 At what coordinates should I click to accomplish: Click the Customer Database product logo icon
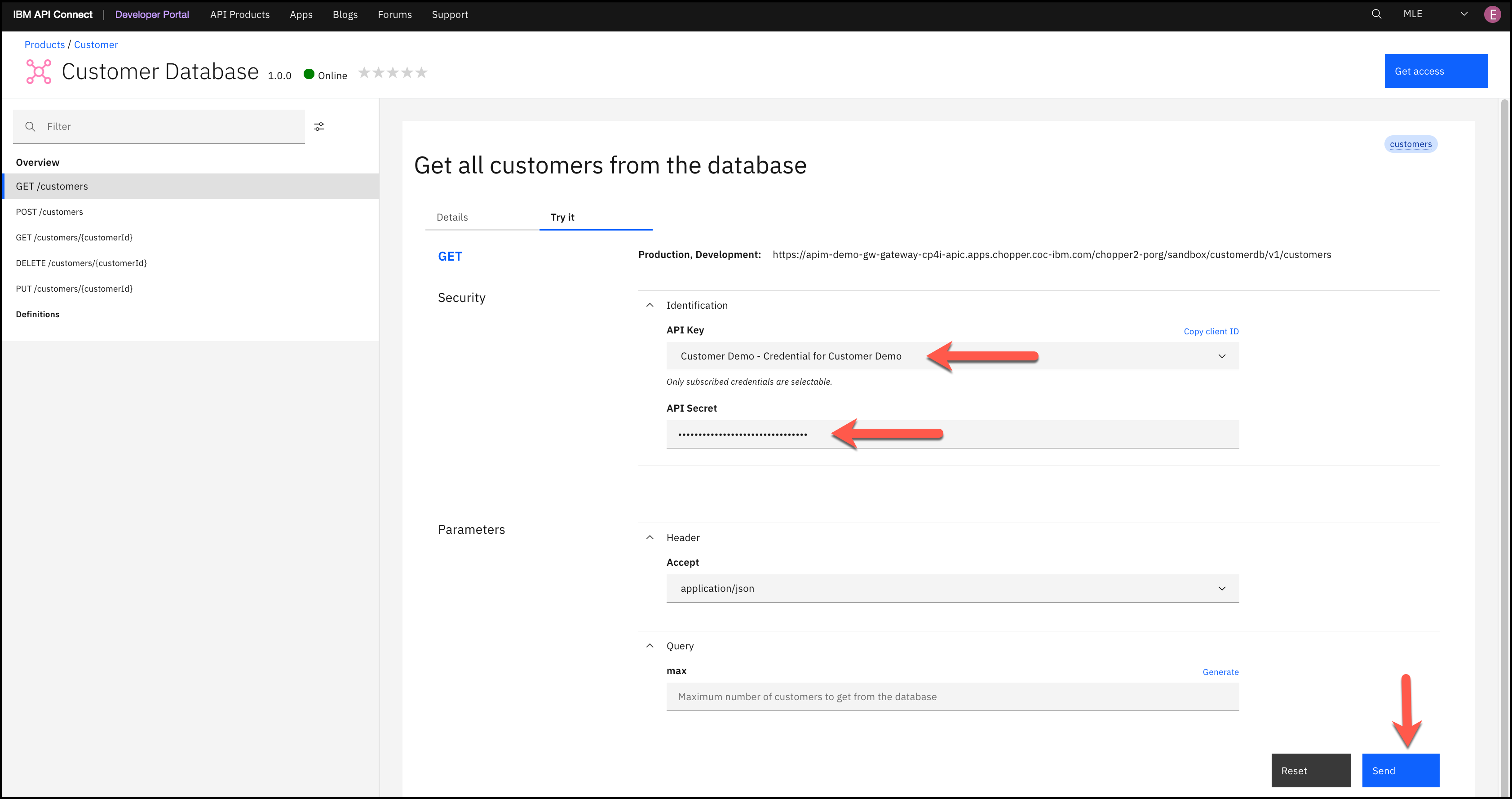[x=39, y=71]
